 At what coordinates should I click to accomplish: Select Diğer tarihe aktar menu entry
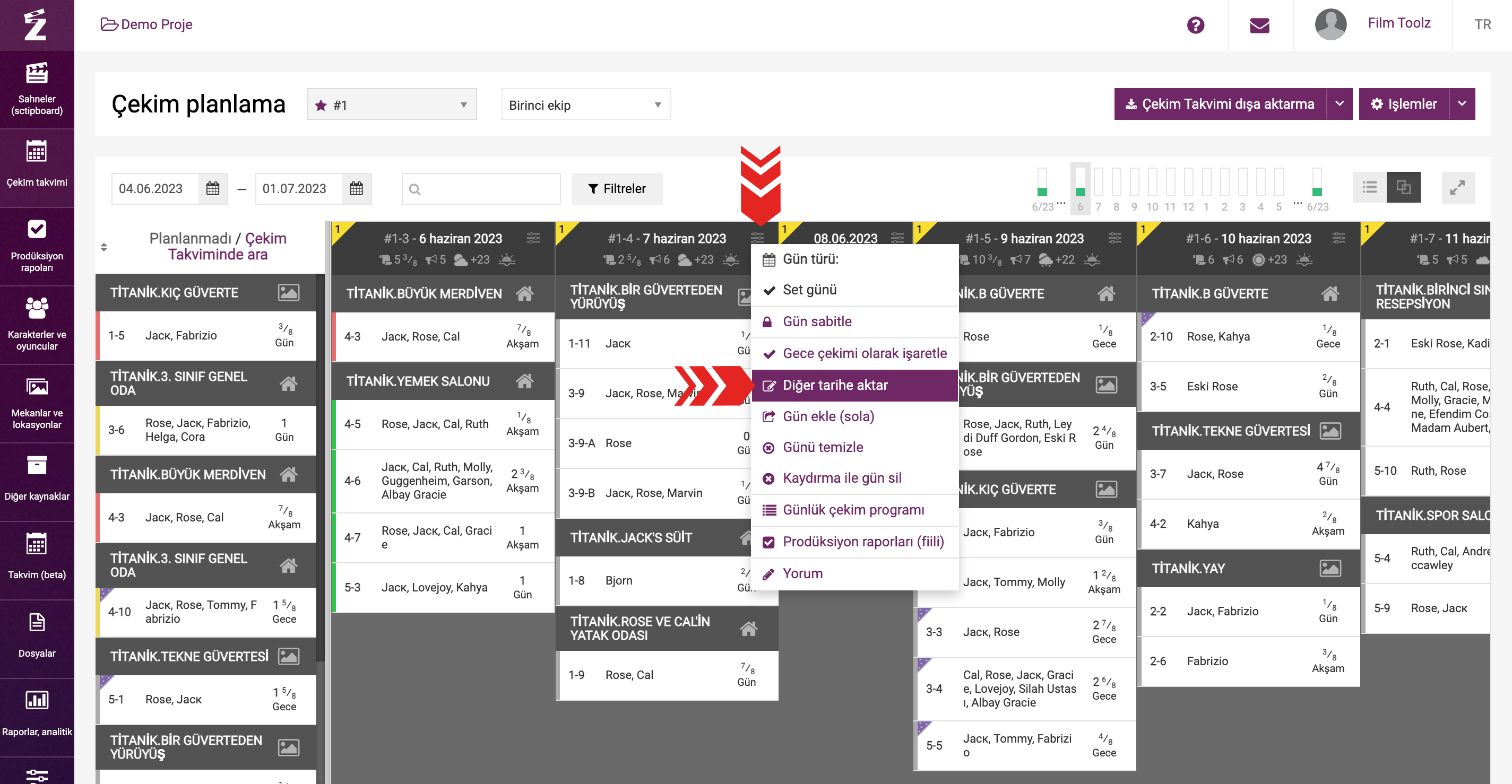coord(854,386)
